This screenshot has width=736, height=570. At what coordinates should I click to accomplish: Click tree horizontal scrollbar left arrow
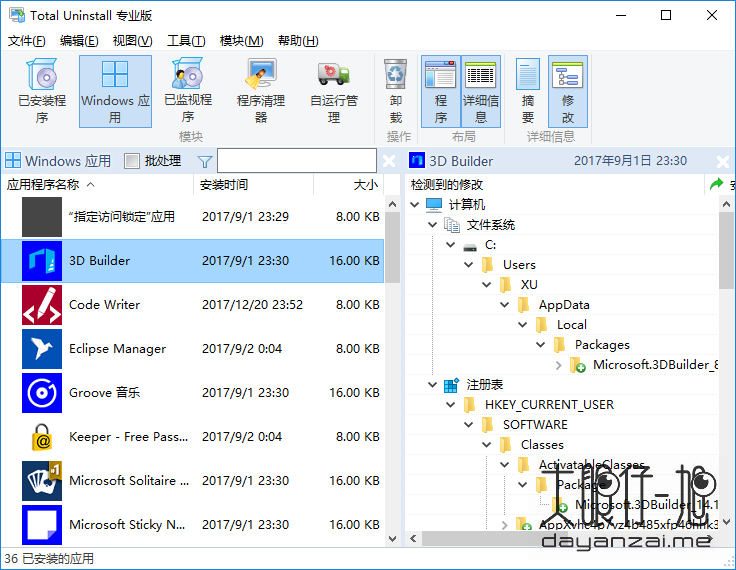413,539
